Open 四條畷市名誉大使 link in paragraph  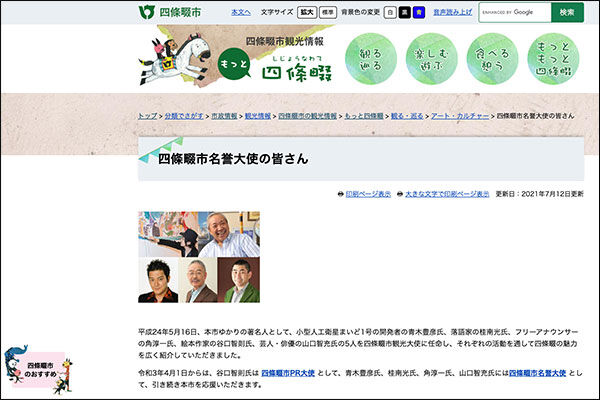click(x=537, y=373)
